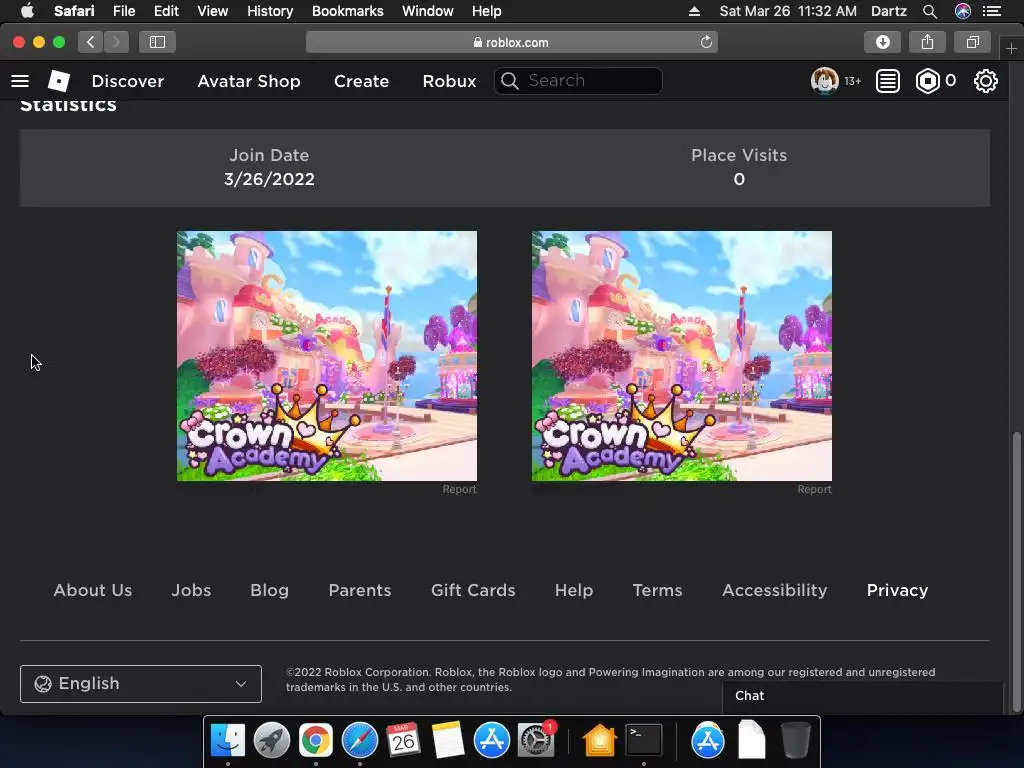The image size is (1024, 768).
Task: Show Safari tab overview
Action: tap(972, 42)
